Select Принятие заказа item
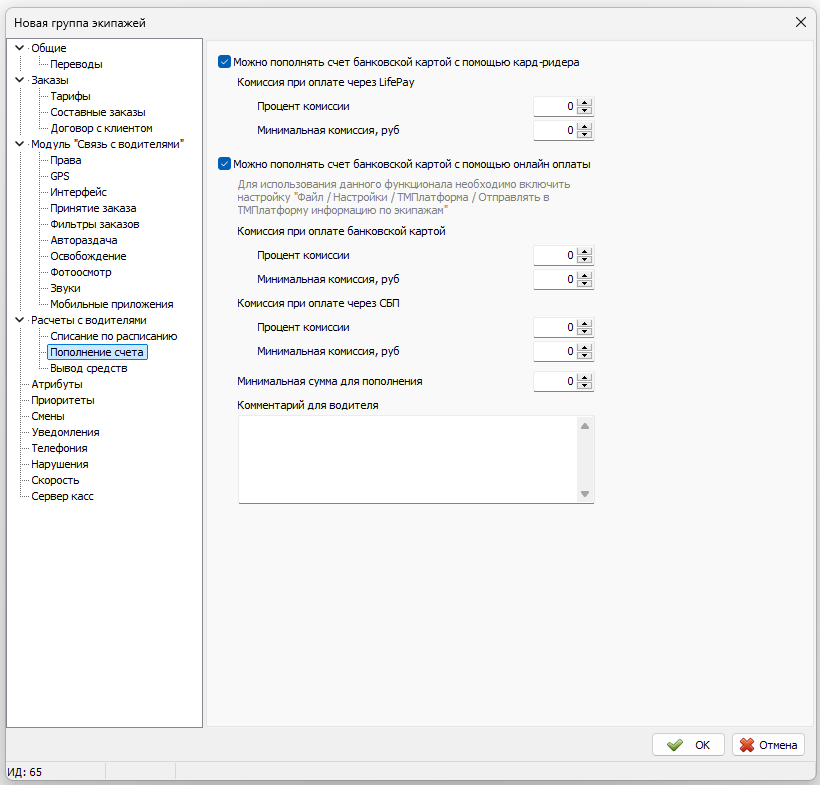This screenshot has height=785, width=820. (x=93, y=208)
